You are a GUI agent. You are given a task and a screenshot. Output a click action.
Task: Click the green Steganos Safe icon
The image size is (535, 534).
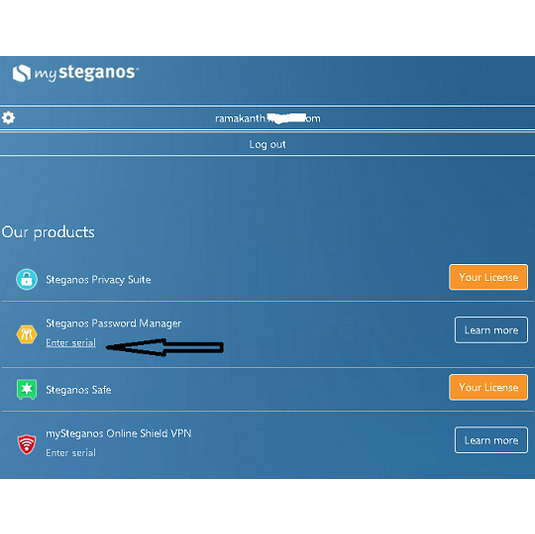(27, 389)
